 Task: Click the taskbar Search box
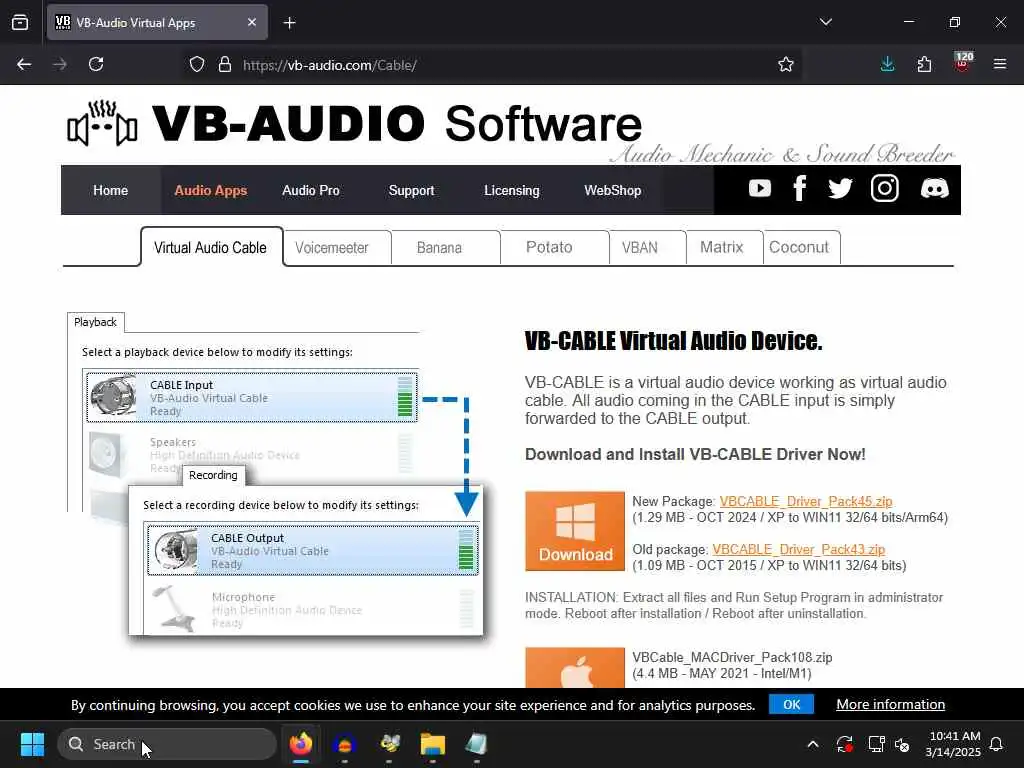coord(167,744)
